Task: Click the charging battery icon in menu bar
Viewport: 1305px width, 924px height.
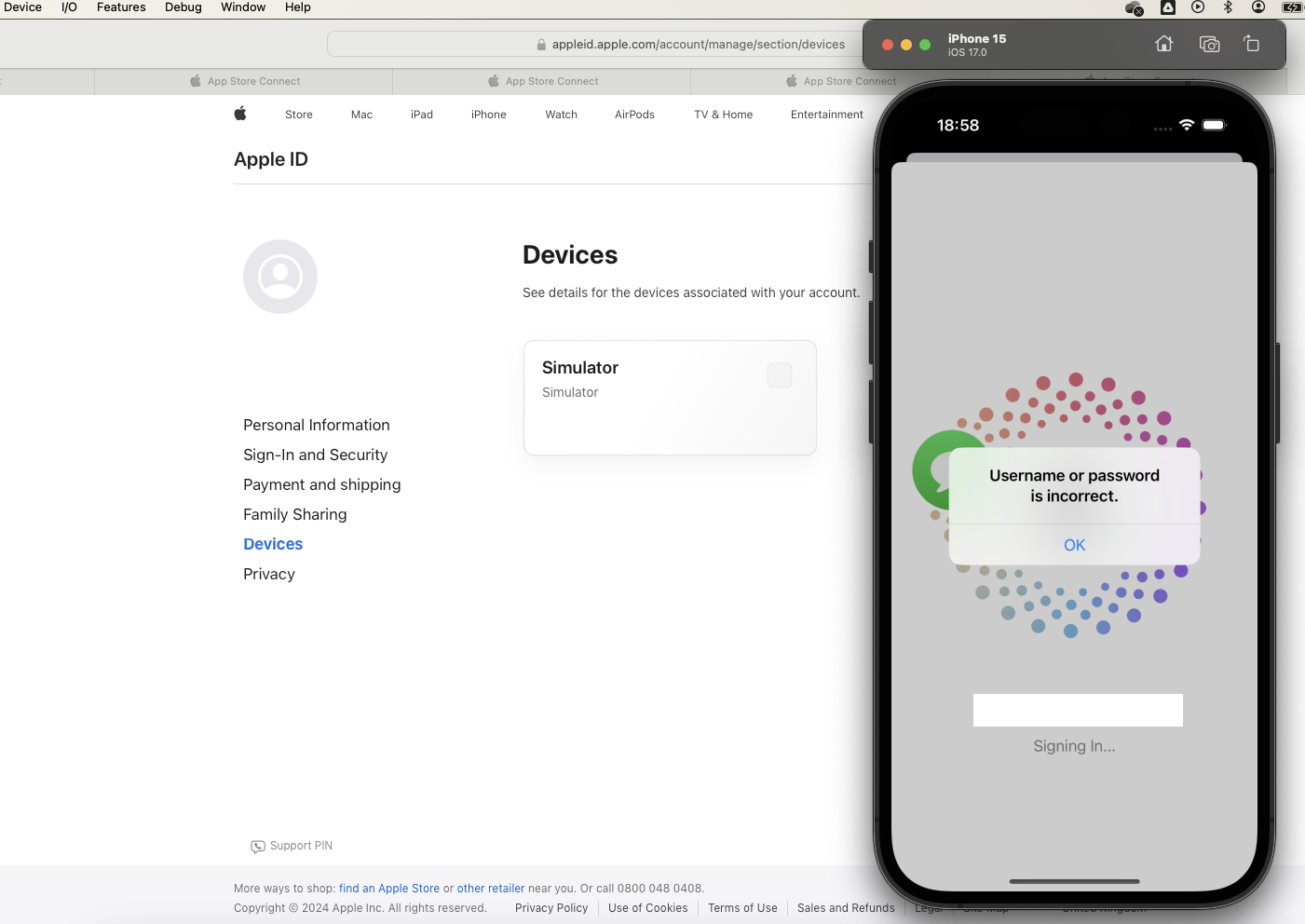Action: (1293, 7)
